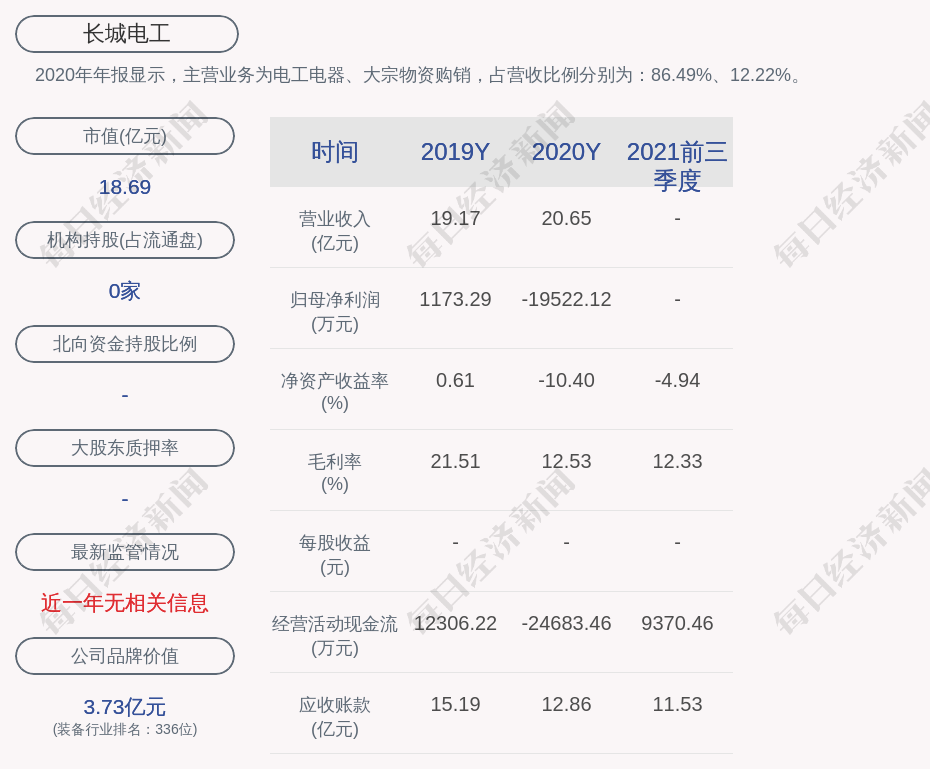Click the 应收账款 2021 value 11.53
This screenshot has width=930, height=769.
(677, 704)
